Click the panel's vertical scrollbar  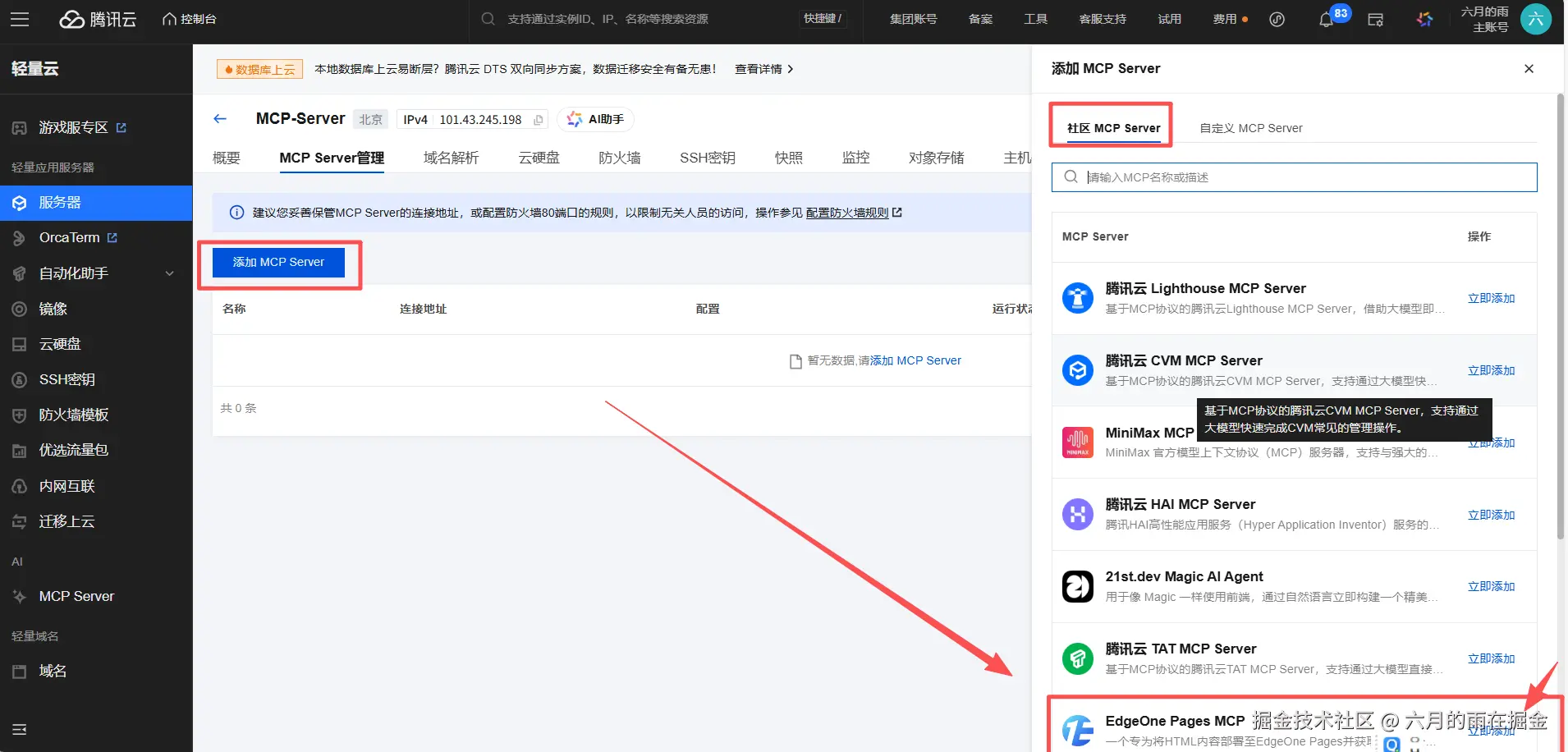point(1561,316)
